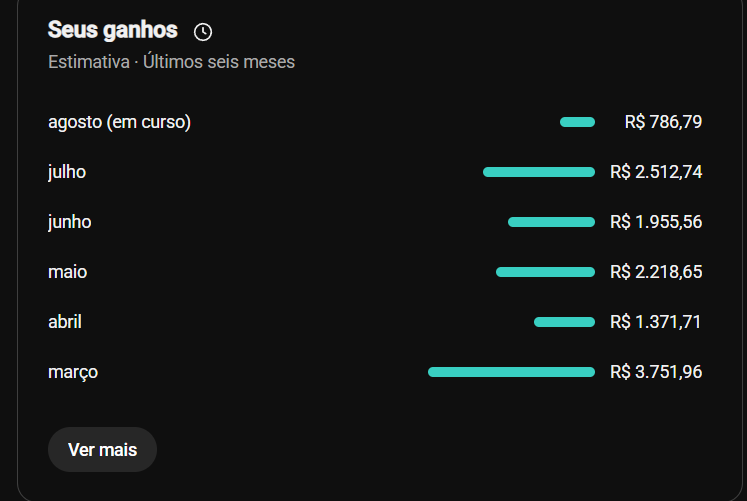Click the R$ 2.512,74 amount
The width and height of the screenshot is (747, 501).
click(656, 172)
